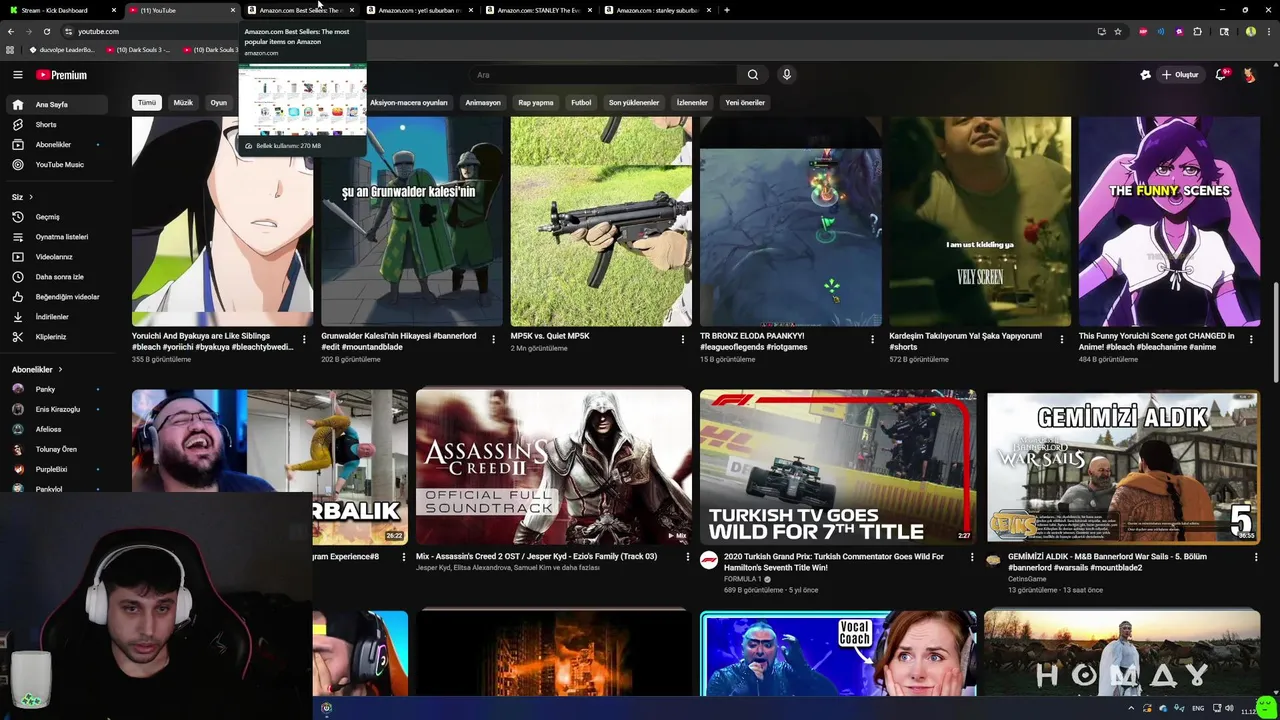Switch to Amazon STANLEY browser tab
1280x720 pixels.
pos(538,10)
